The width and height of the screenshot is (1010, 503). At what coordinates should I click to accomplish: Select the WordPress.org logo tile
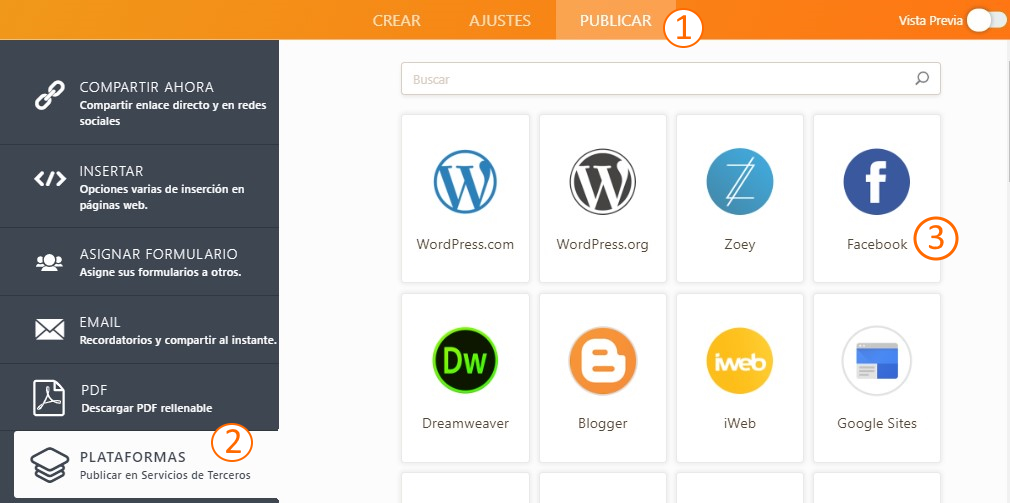[602, 182]
